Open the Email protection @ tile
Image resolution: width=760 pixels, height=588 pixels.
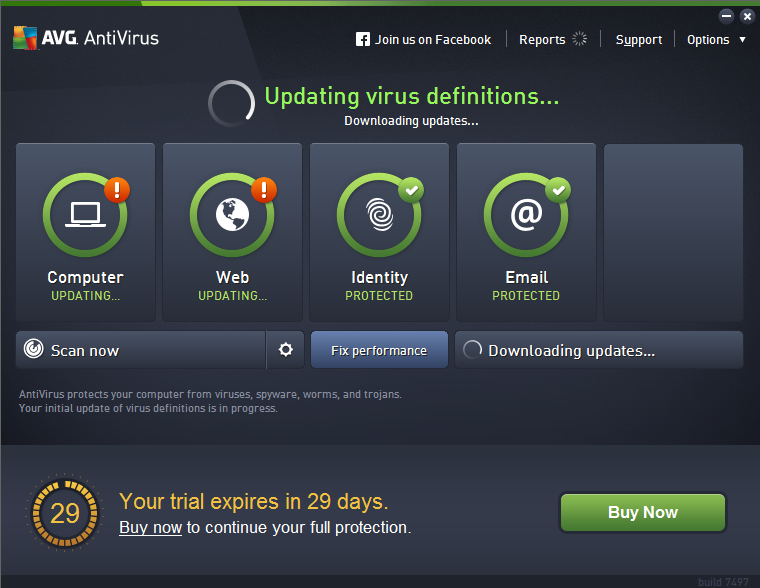click(526, 232)
